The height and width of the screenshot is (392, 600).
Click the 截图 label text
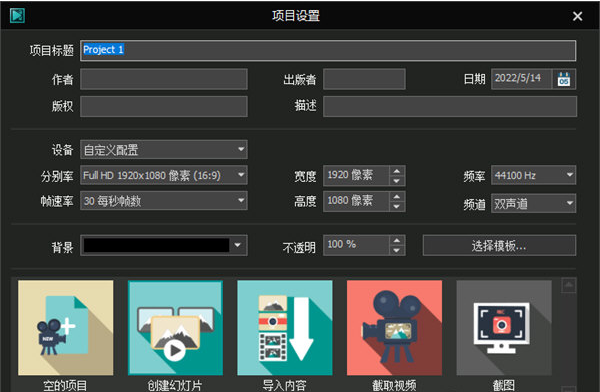(x=504, y=385)
